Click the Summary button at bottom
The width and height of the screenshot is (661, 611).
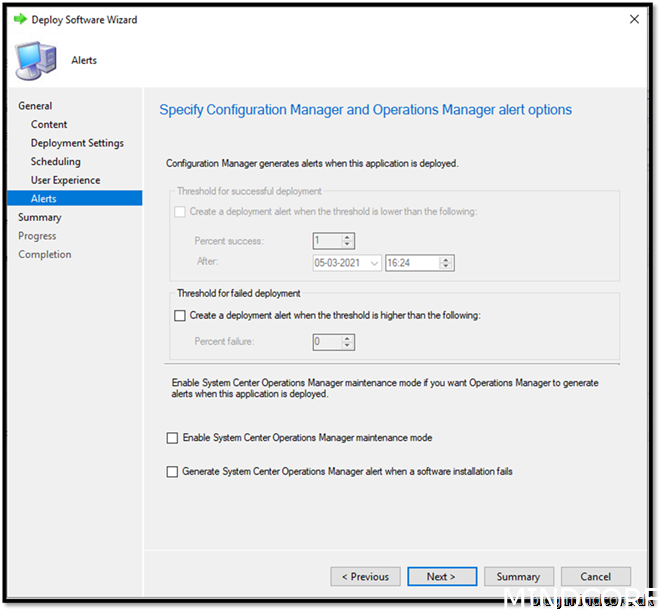518,576
